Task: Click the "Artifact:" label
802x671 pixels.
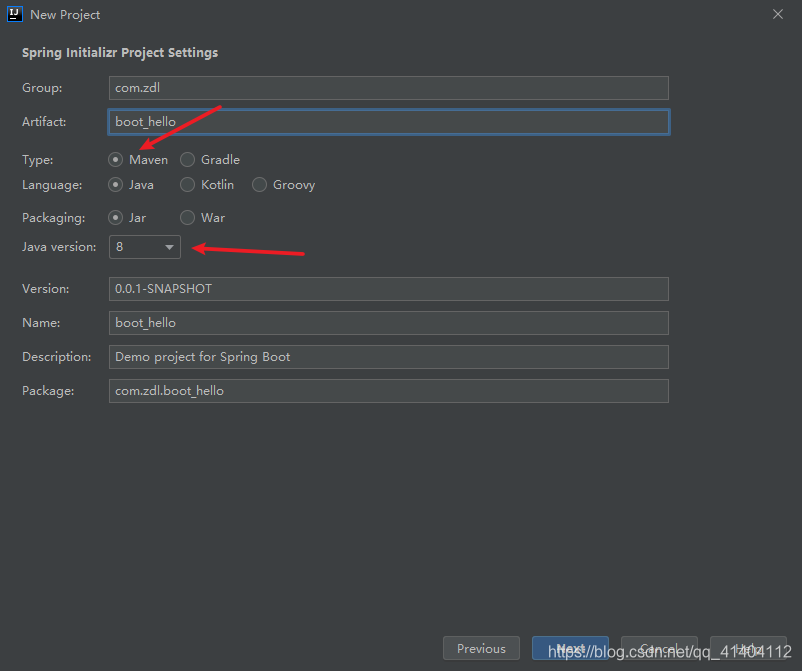Action: 44,122
